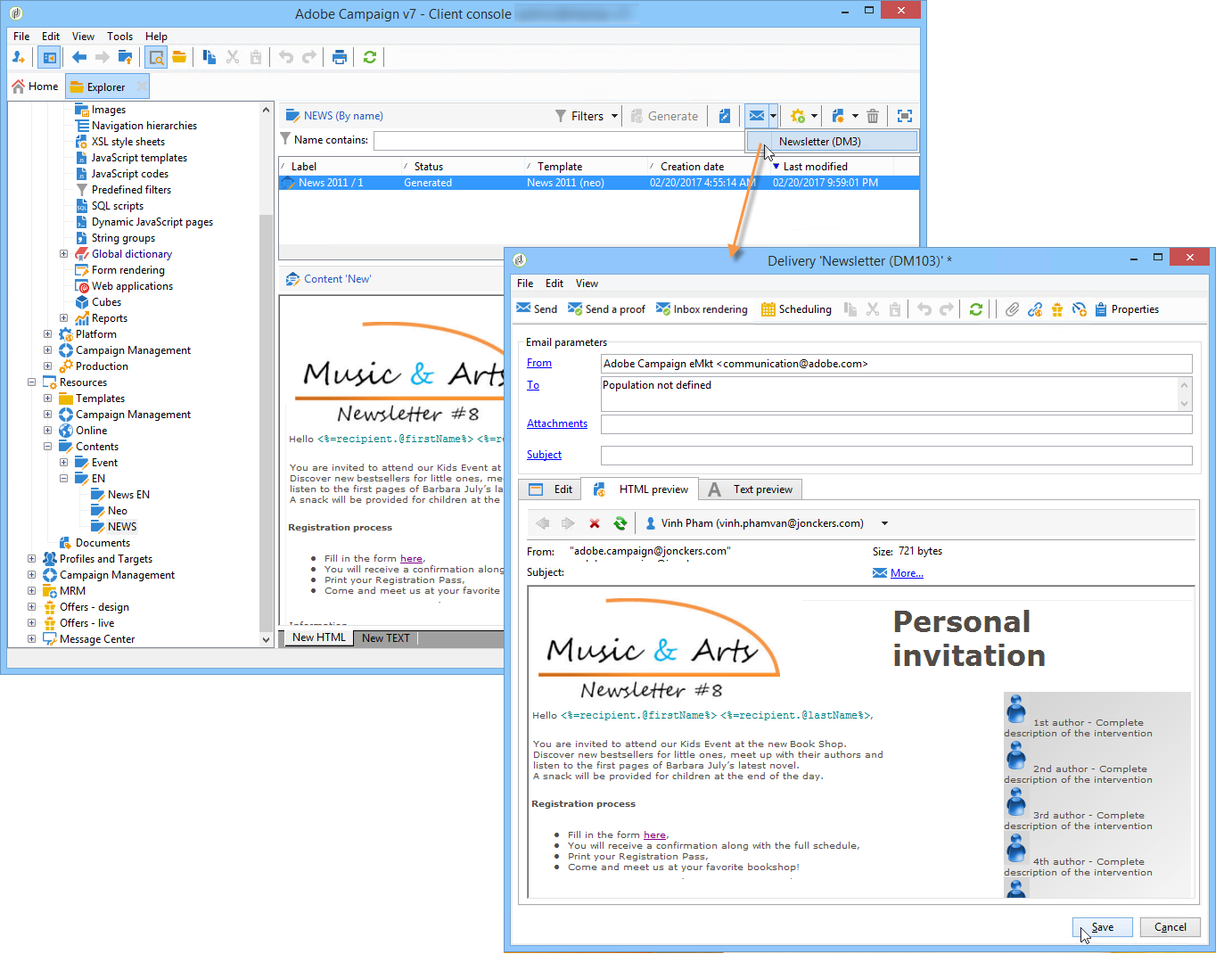This screenshot has height=970, width=1232.
Task: Select the Web applications tree item
Action: [x=132, y=286]
